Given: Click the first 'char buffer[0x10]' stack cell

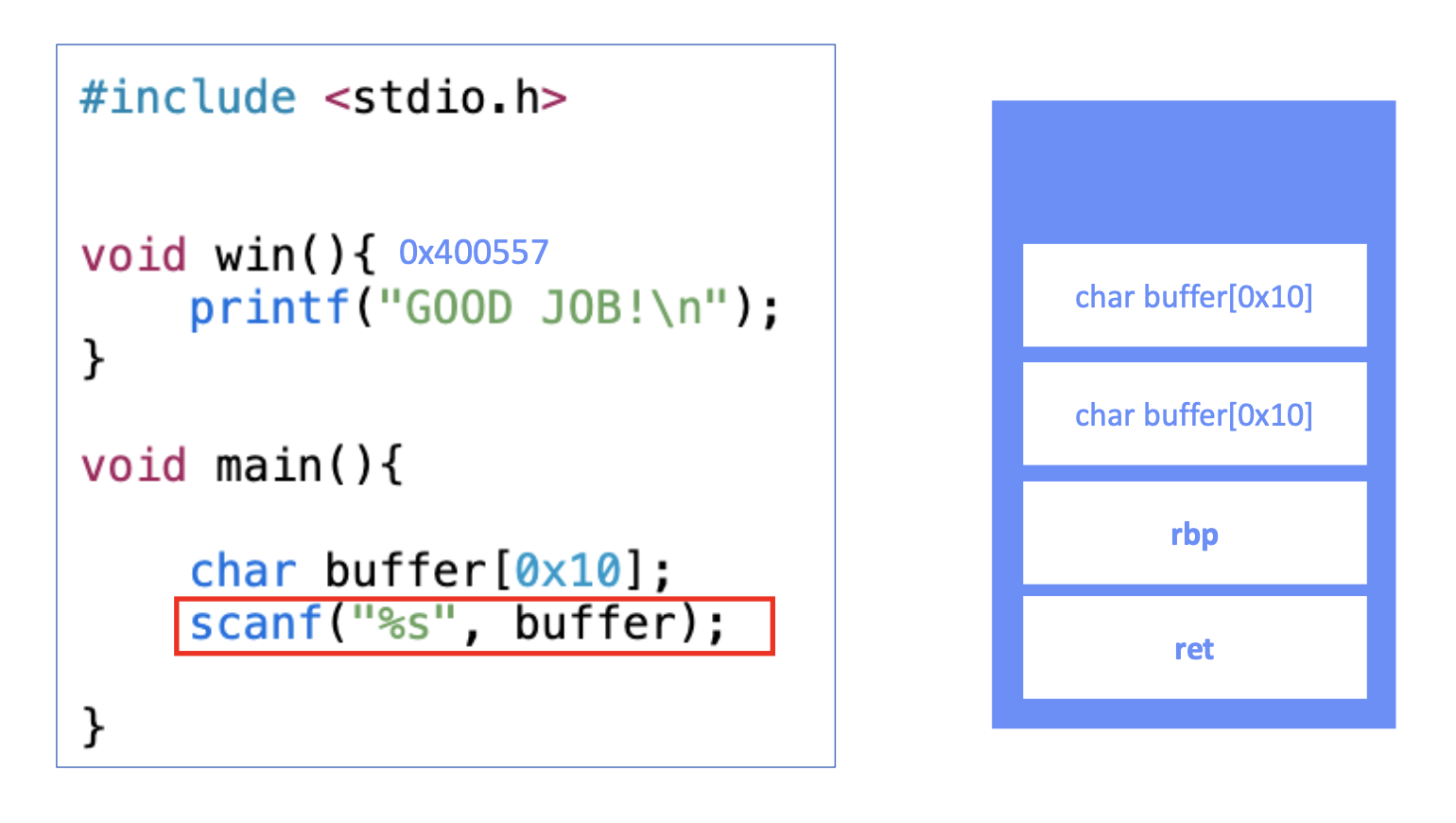Looking at the screenshot, I should 1194,296.
